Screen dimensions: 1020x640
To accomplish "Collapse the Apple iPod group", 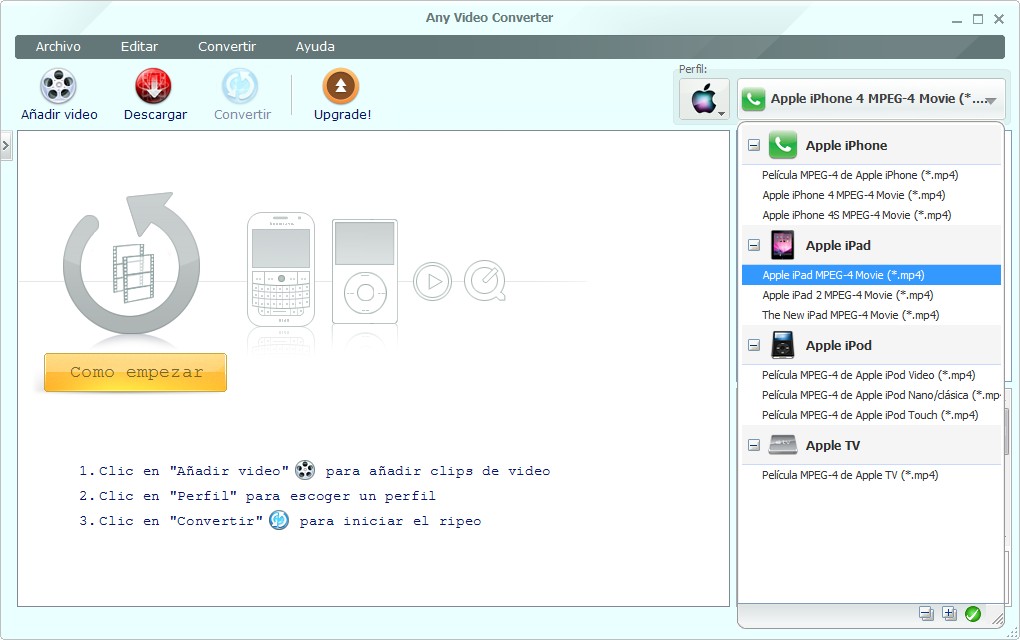I will tap(754, 345).
